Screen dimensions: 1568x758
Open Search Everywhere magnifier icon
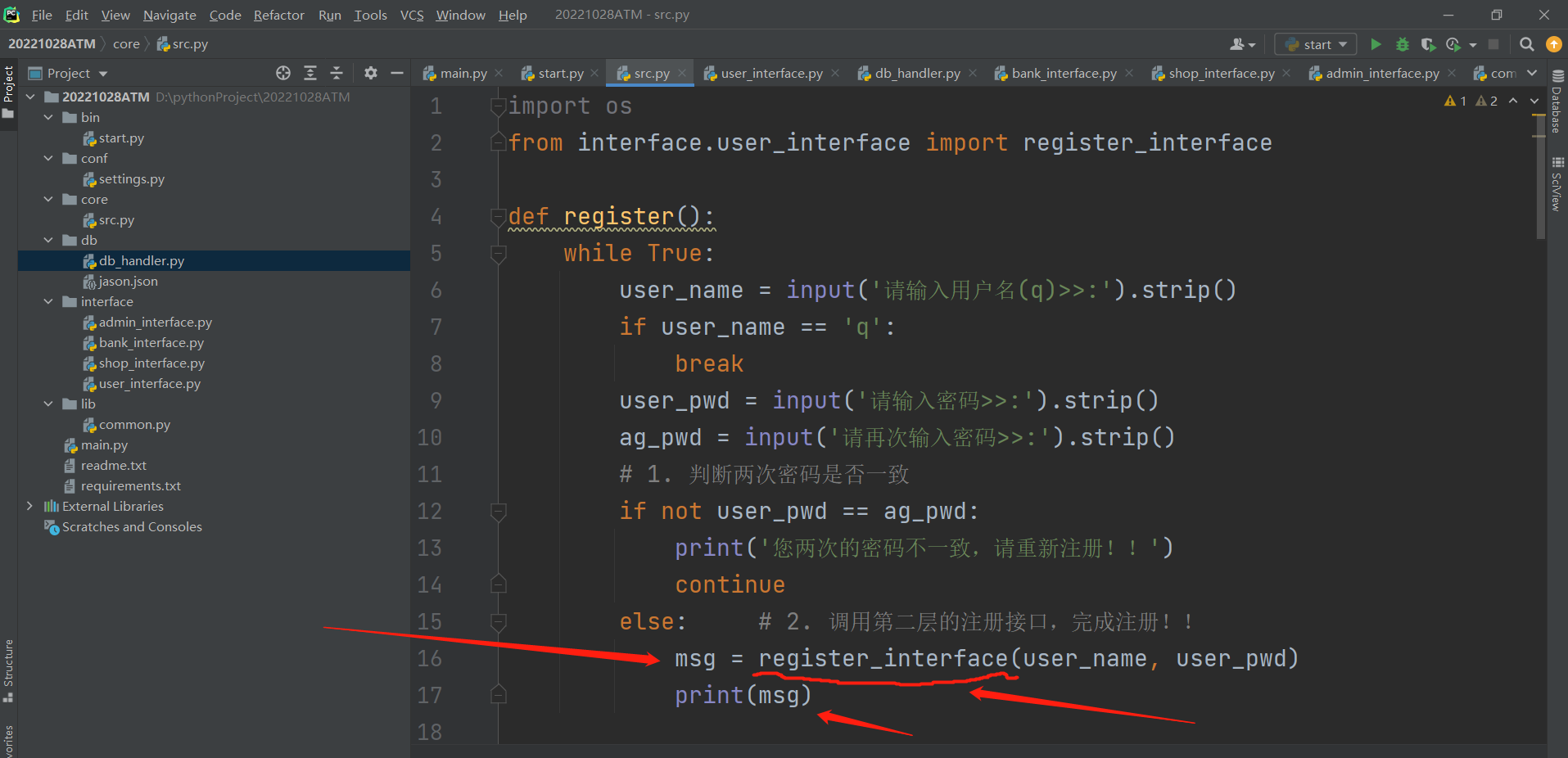pos(1527,44)
